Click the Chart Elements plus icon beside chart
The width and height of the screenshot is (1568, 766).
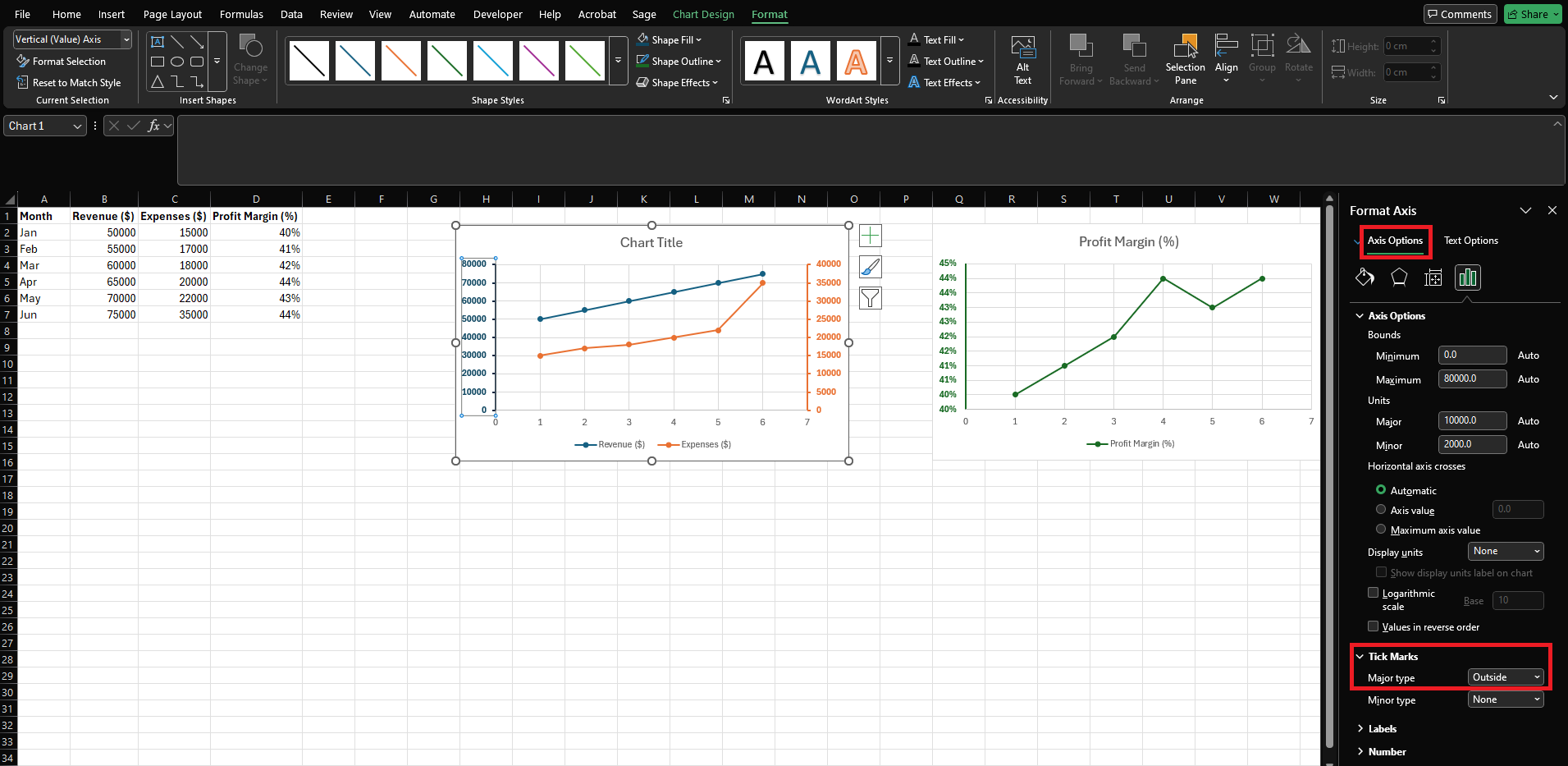pos(870,235)
